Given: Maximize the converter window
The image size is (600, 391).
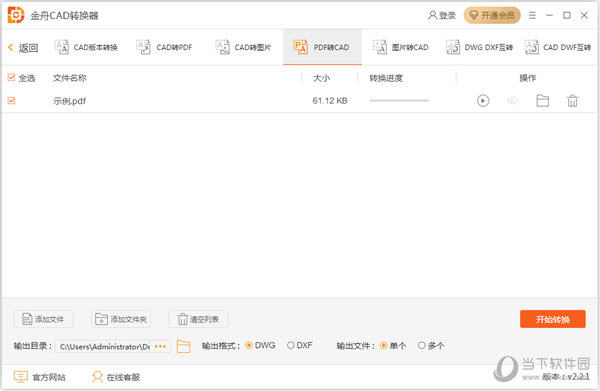Looking at the screenshot, I should point(567,15).
